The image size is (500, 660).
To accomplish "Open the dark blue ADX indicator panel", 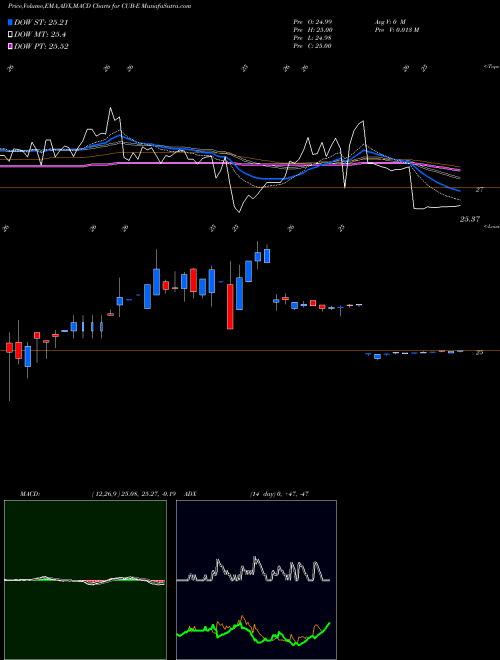I will 256,580.
